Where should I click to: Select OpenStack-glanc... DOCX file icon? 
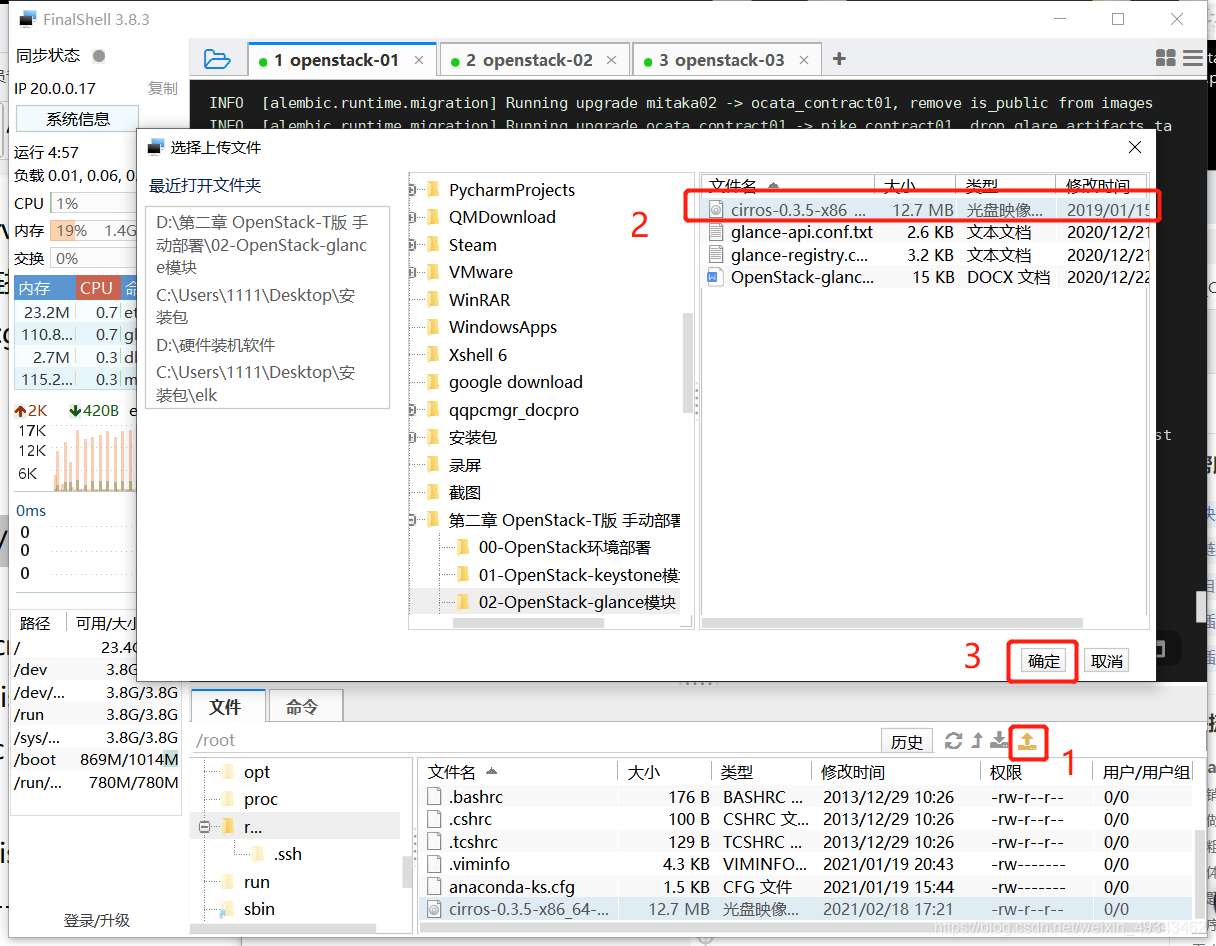pos(715,277)
